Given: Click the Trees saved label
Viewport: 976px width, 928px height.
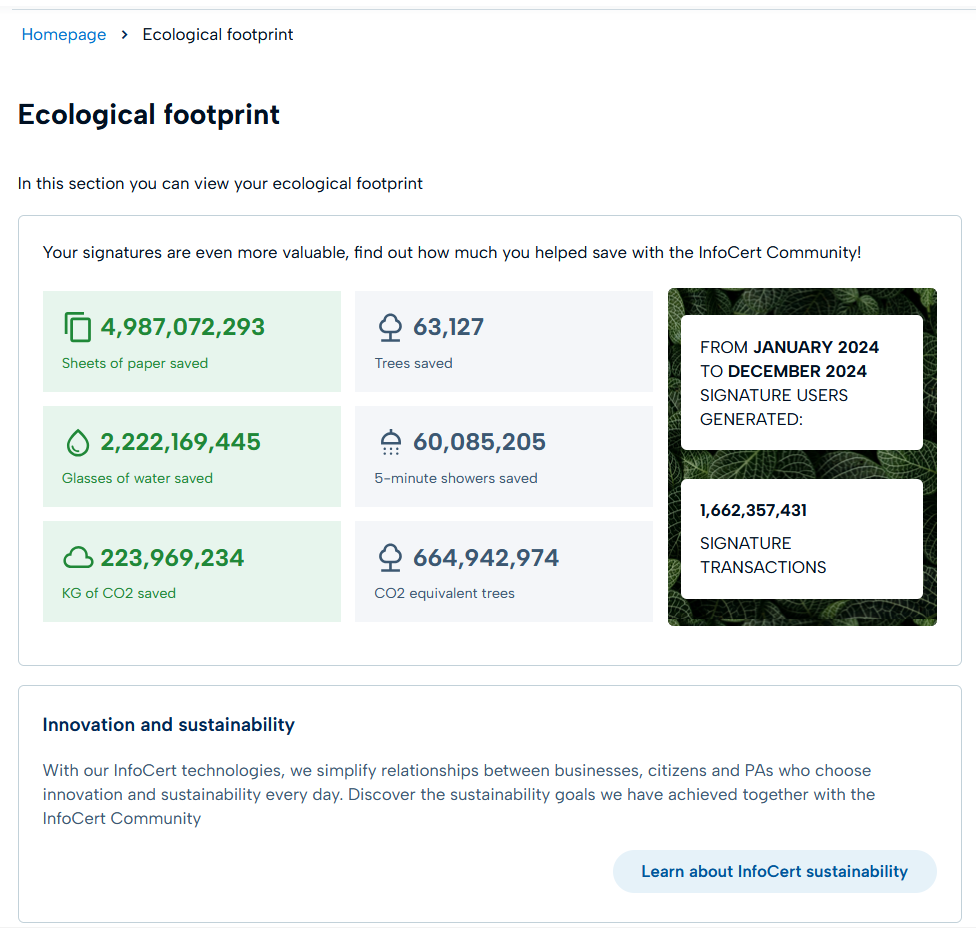Looking at the screenshot, I should pyautogui.click(x=413, y=363).
